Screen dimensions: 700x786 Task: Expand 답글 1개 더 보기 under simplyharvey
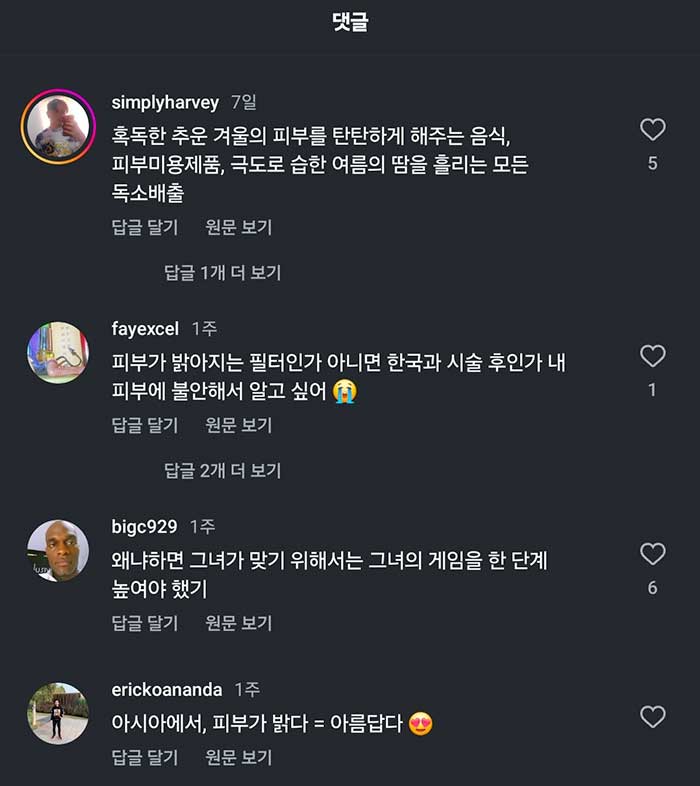coord(223,273)
